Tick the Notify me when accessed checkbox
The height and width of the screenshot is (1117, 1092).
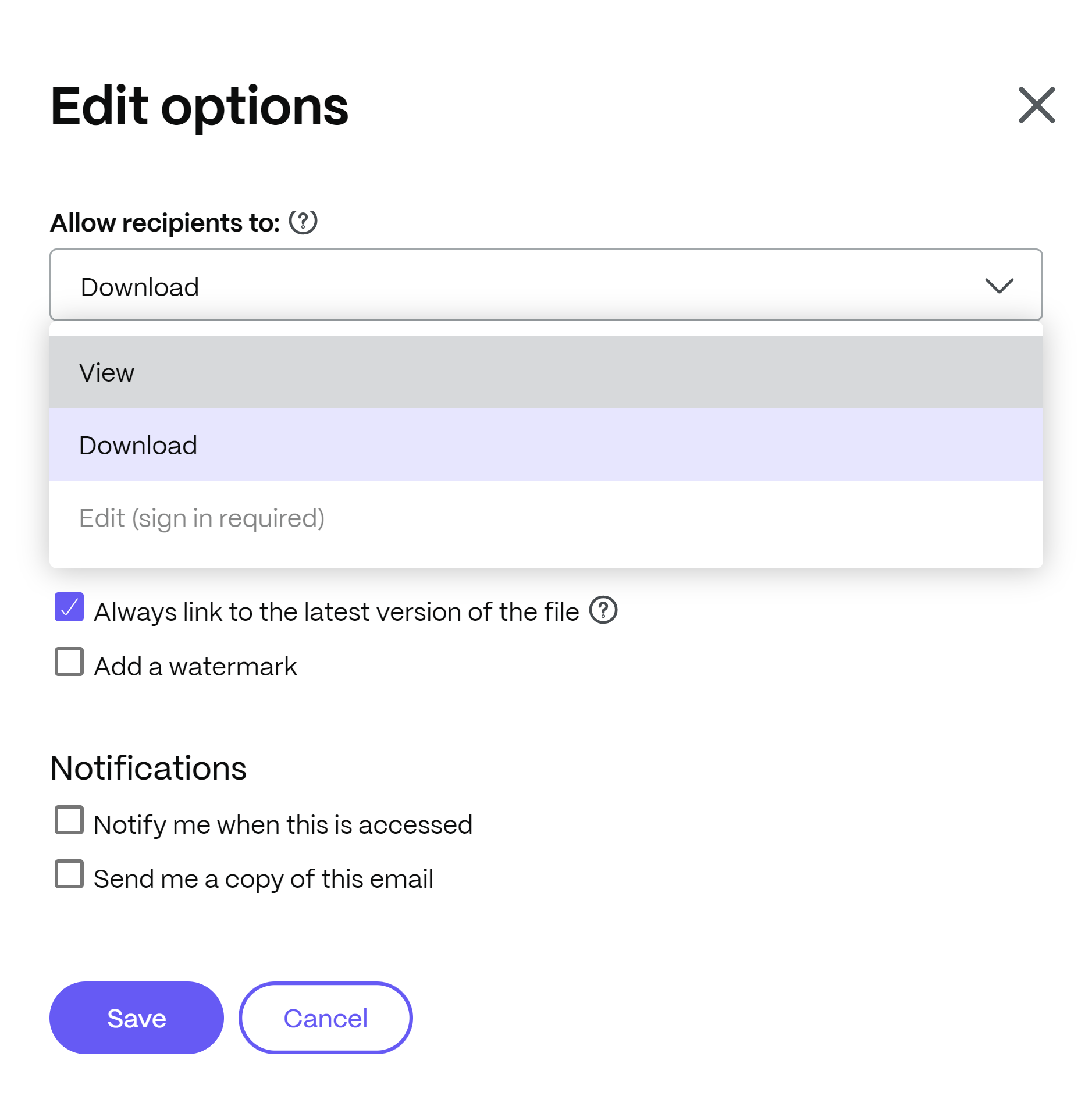click(x=69, y=820)
